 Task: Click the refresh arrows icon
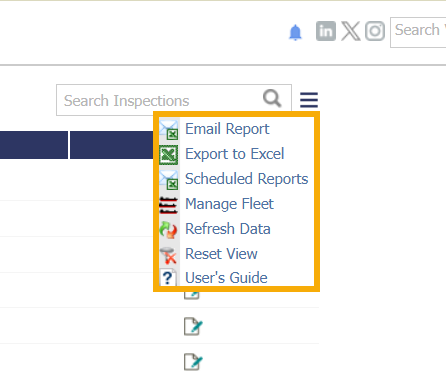(x=168, y=230)
